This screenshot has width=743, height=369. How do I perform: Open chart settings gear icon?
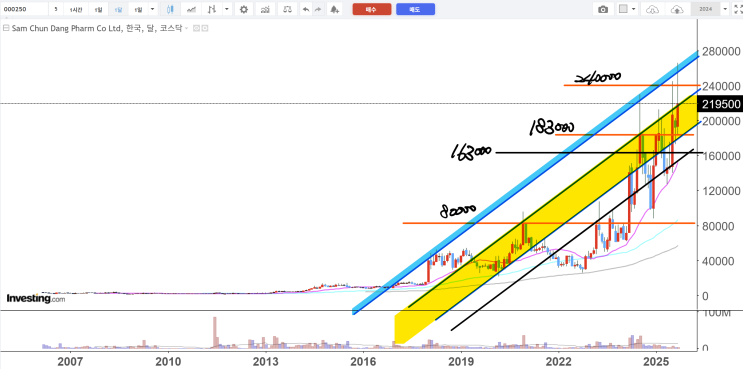pyautogui.click(x=244, y=9)
